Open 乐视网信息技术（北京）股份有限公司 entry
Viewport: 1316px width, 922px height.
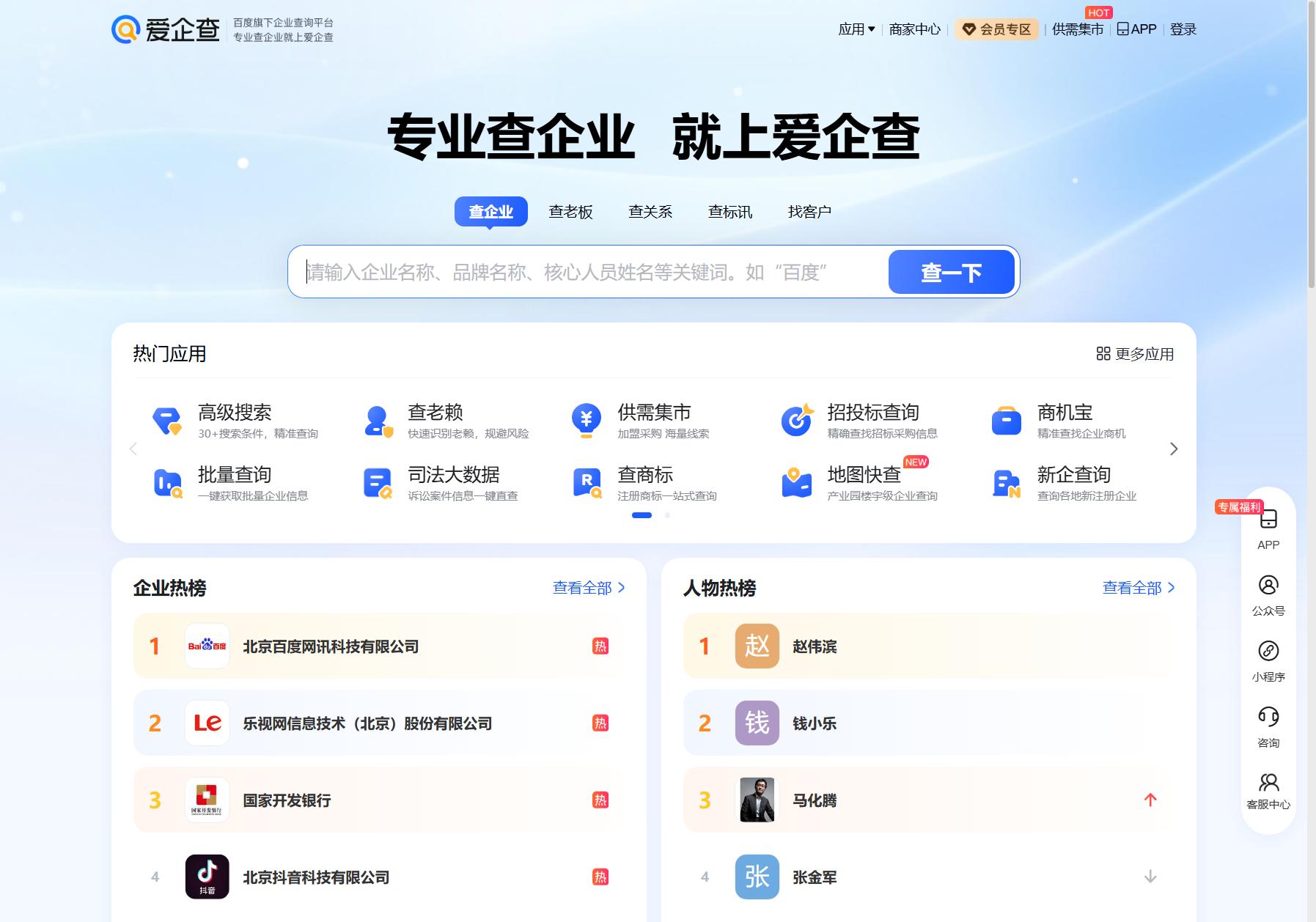tap(379, 723)
